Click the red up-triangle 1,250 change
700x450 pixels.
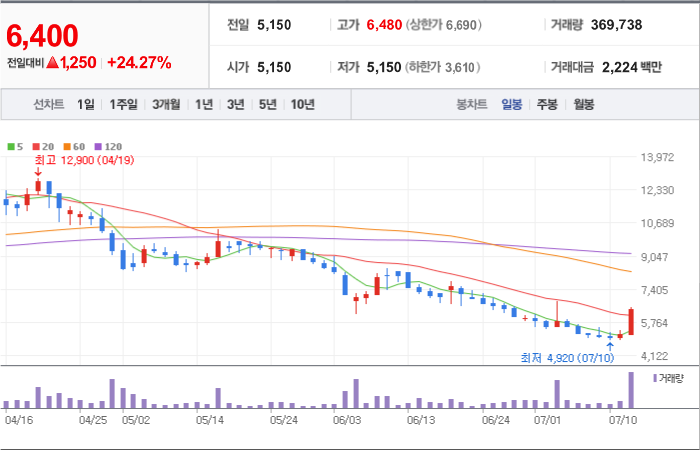[x=71, y=63]
